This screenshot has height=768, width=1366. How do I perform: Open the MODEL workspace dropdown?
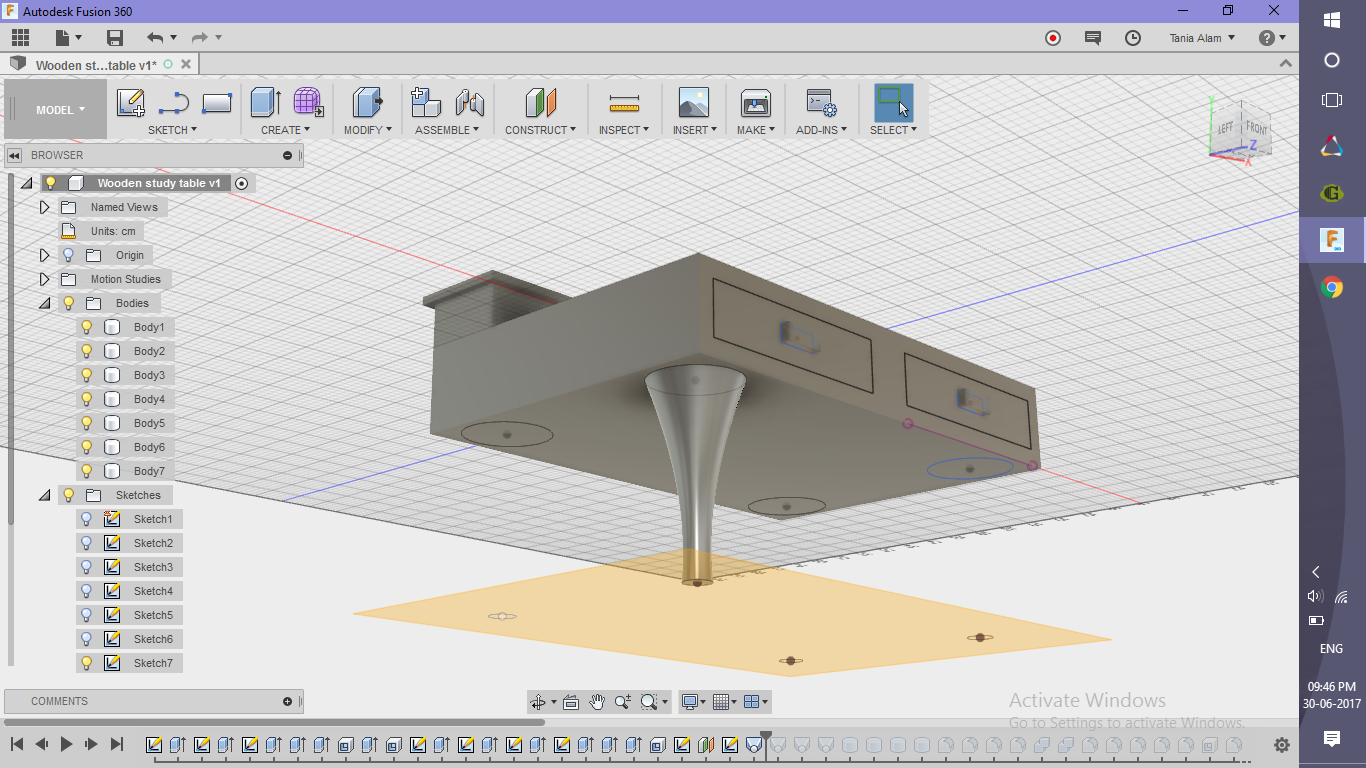(x=56, y=110)
